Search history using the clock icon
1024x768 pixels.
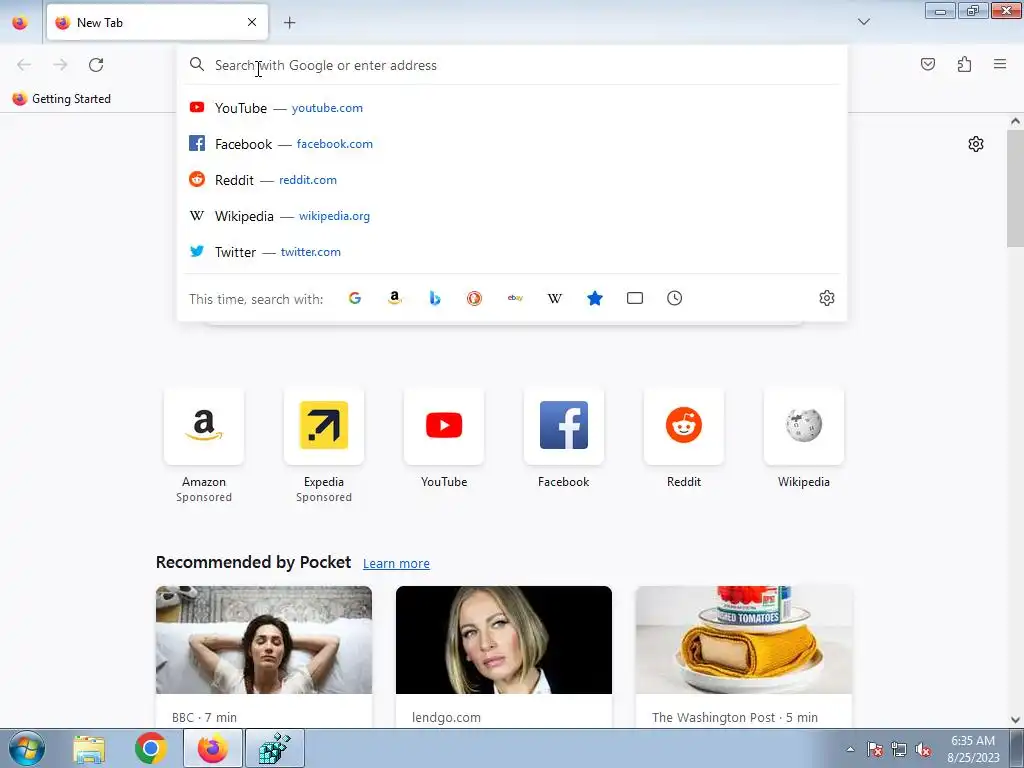click(675, 298)
